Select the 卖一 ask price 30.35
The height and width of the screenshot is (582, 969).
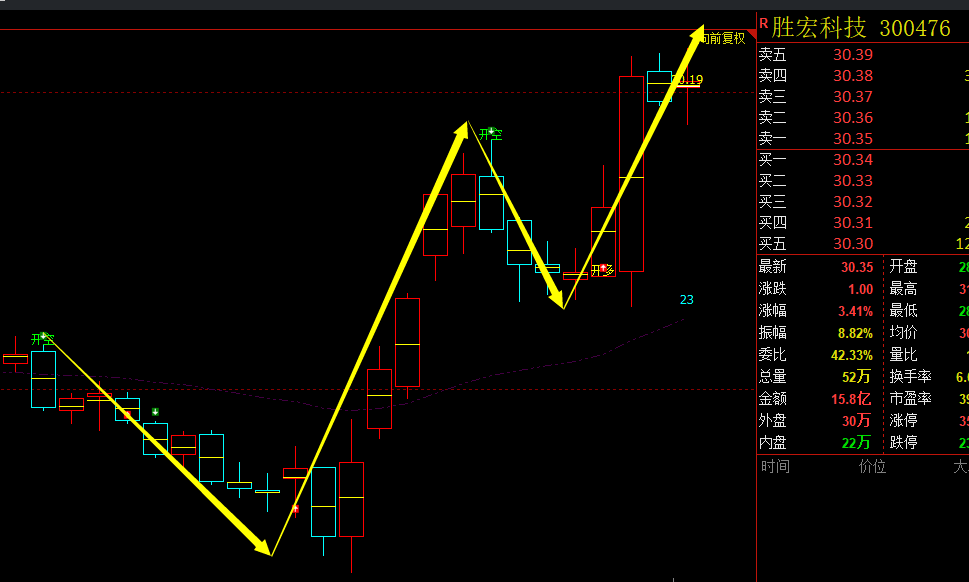[852, 139]
